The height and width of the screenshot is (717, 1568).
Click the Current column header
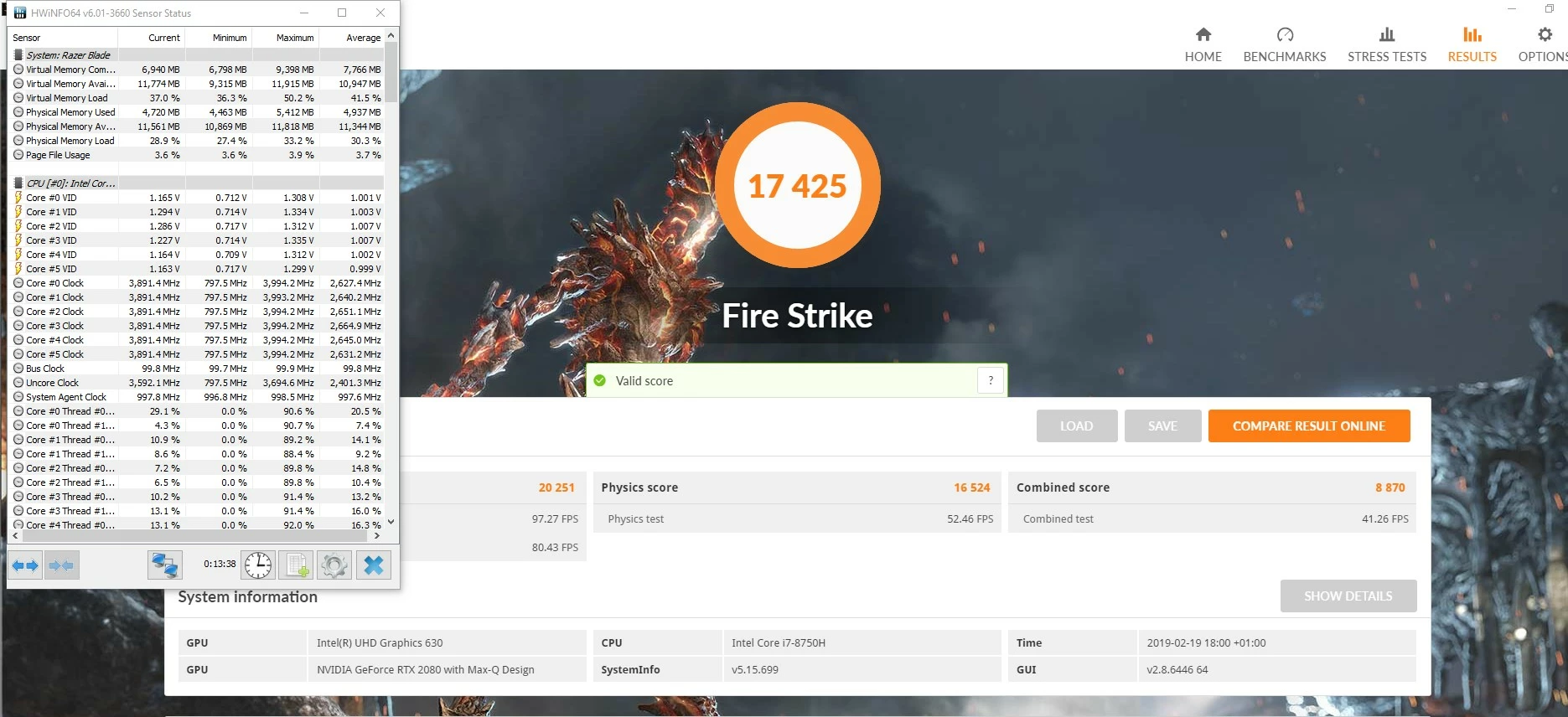152,38
